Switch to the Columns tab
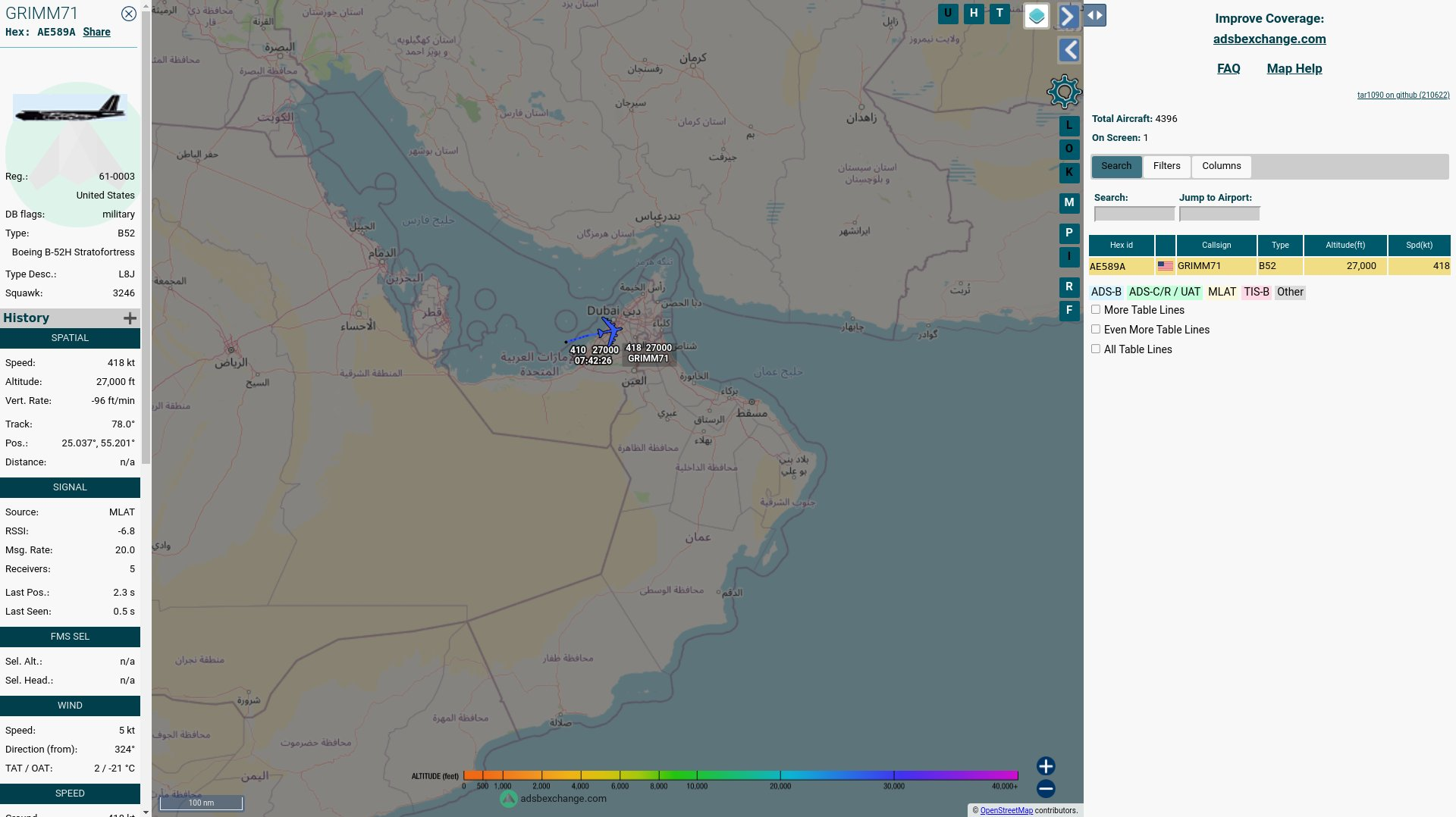The height and width of the screenshot is (817, 1456). click(1221, 166)
